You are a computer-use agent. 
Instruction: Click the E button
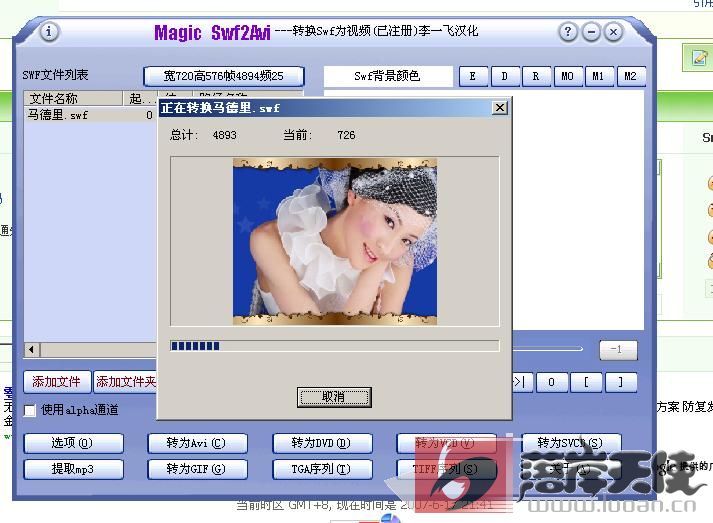(x=473, y=76)
